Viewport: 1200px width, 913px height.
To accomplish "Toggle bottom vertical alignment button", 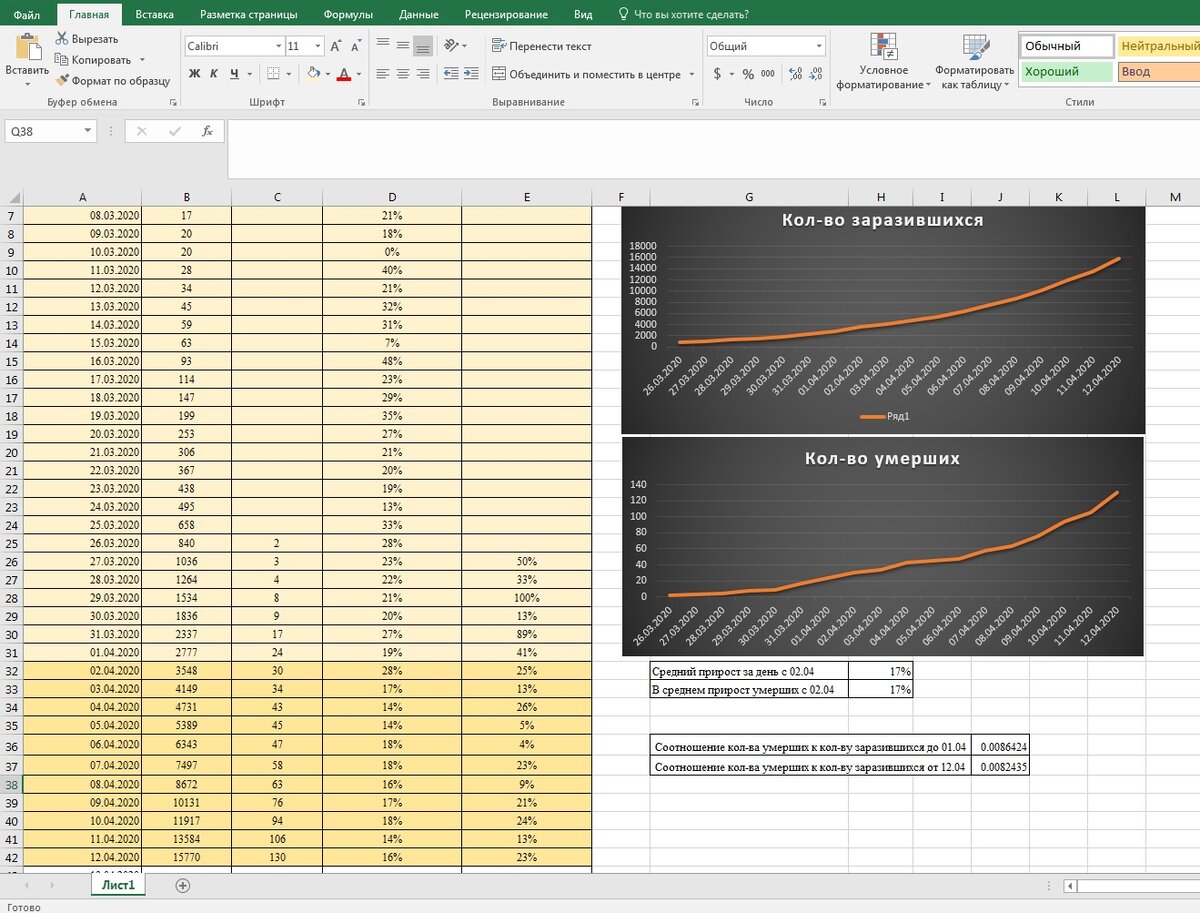I will point(422,45).
